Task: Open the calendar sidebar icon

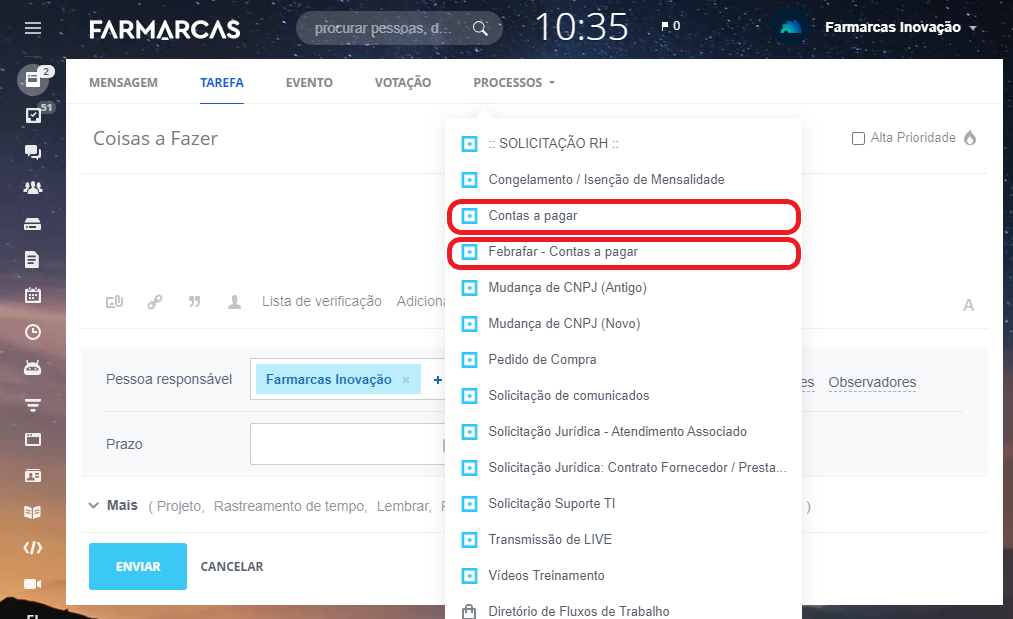Action: point(33,295)
